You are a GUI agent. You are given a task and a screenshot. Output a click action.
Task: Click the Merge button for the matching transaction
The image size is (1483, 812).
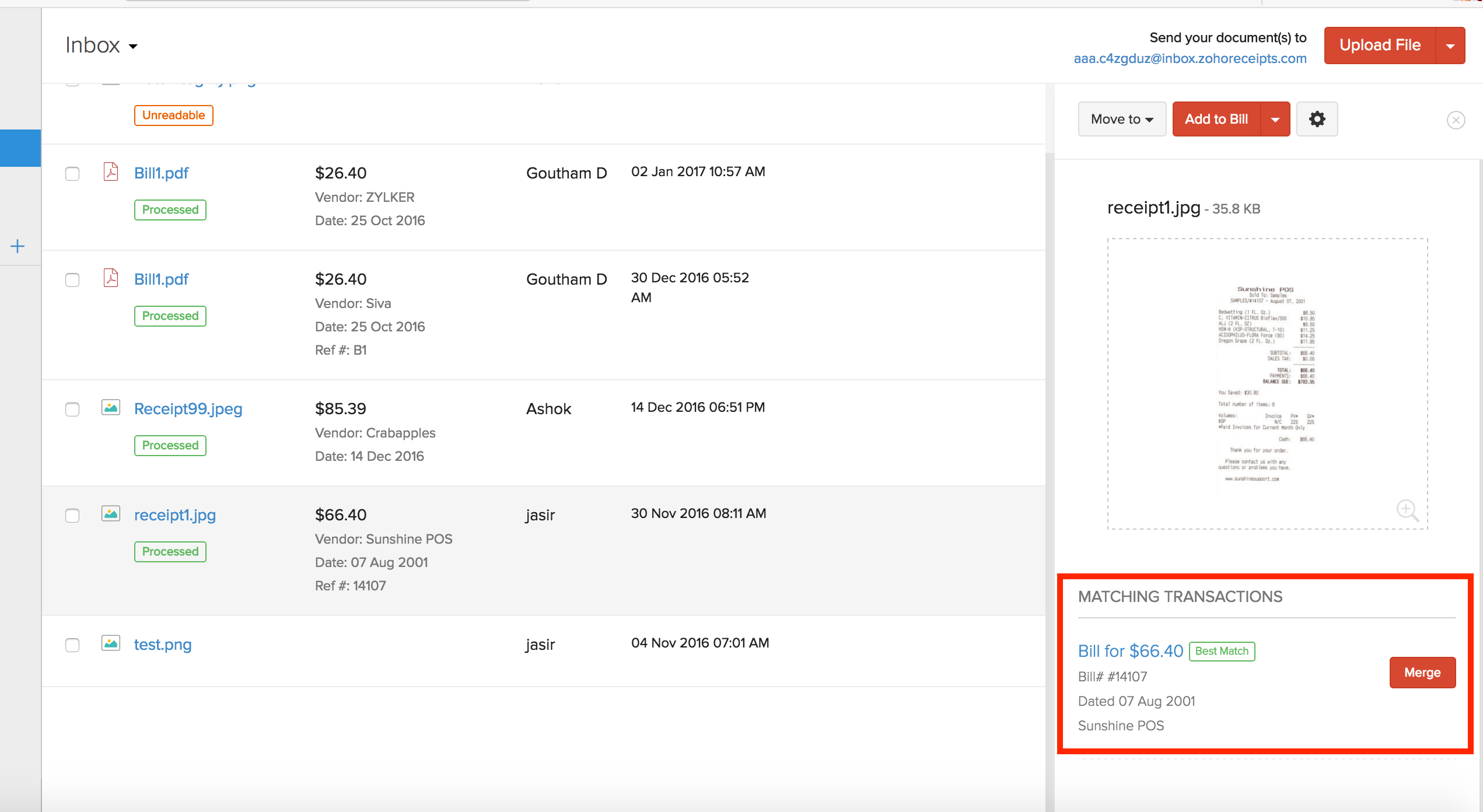coord(1422,672)
